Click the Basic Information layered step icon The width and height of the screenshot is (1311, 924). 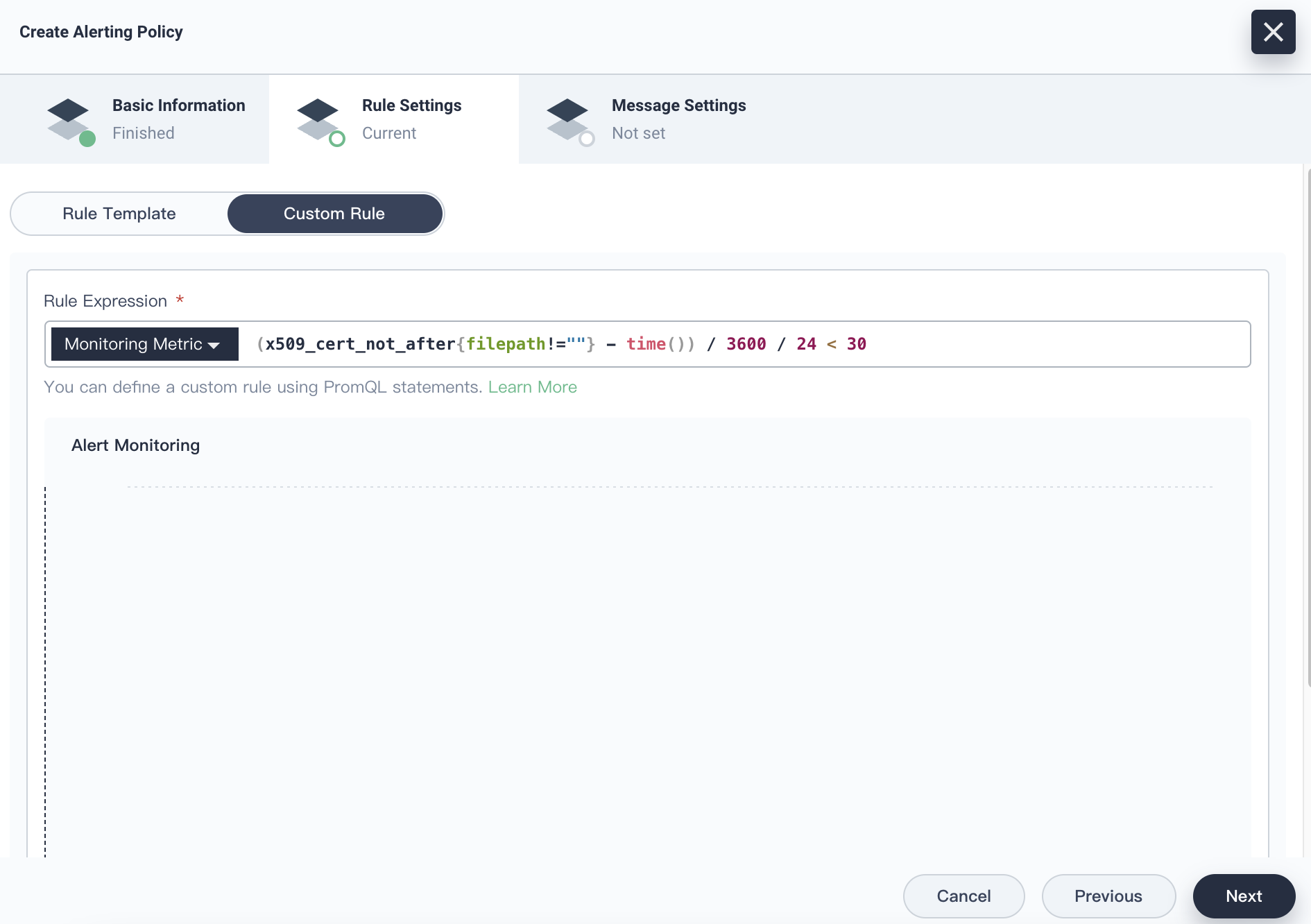tap(68, 118)
